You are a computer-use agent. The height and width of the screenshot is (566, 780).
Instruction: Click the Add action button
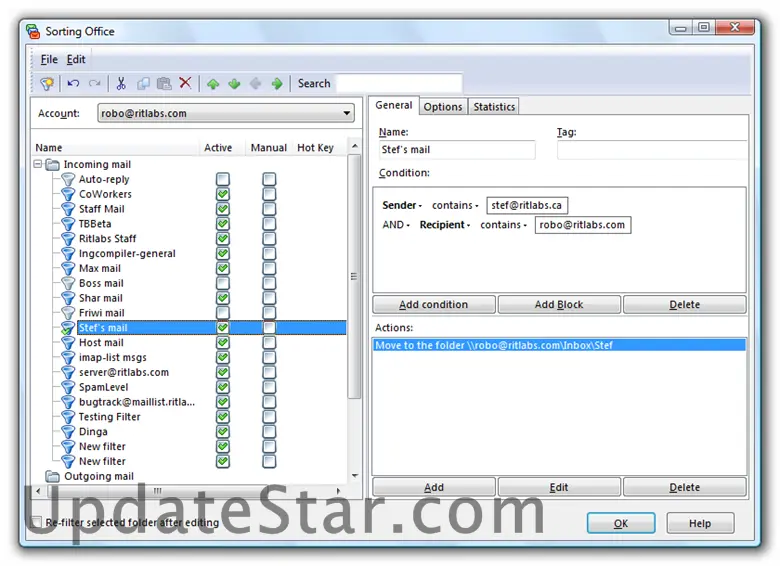point(434,487)
